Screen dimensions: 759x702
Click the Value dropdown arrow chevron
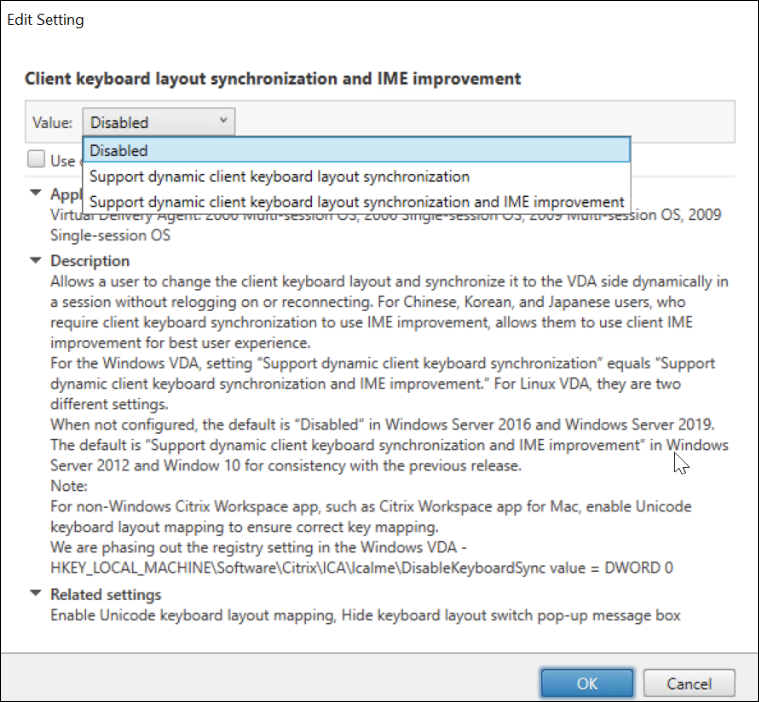click(x=221, y=122)
